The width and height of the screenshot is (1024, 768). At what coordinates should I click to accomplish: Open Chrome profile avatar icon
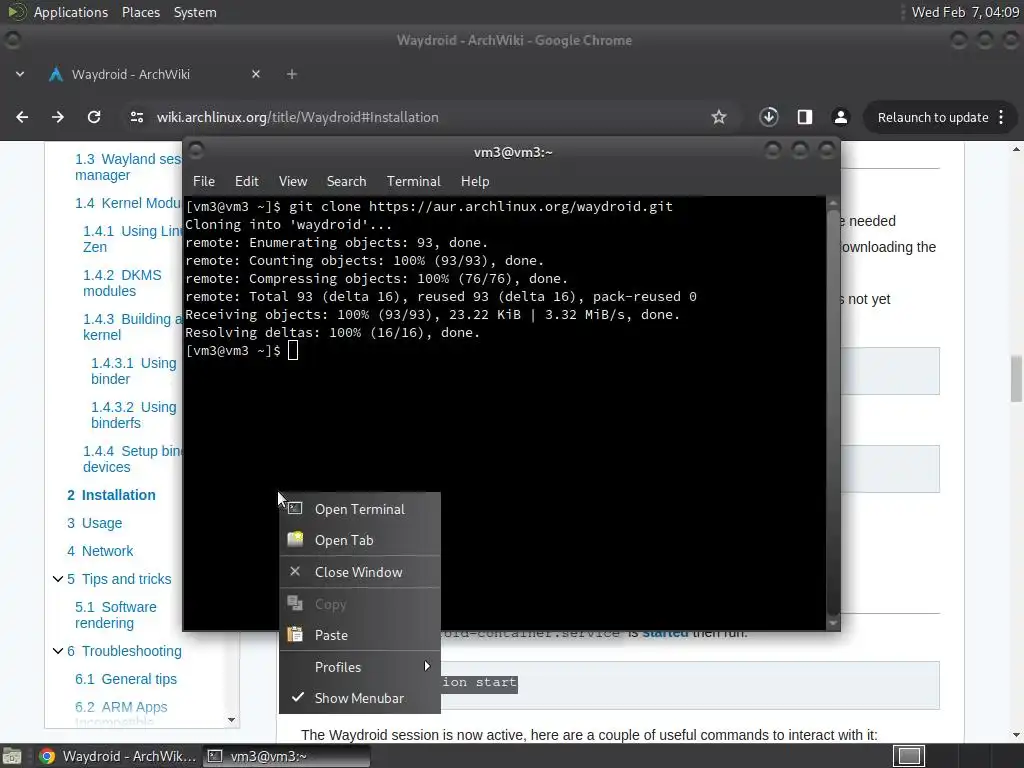pyautogui.click(x=840, y=117)
